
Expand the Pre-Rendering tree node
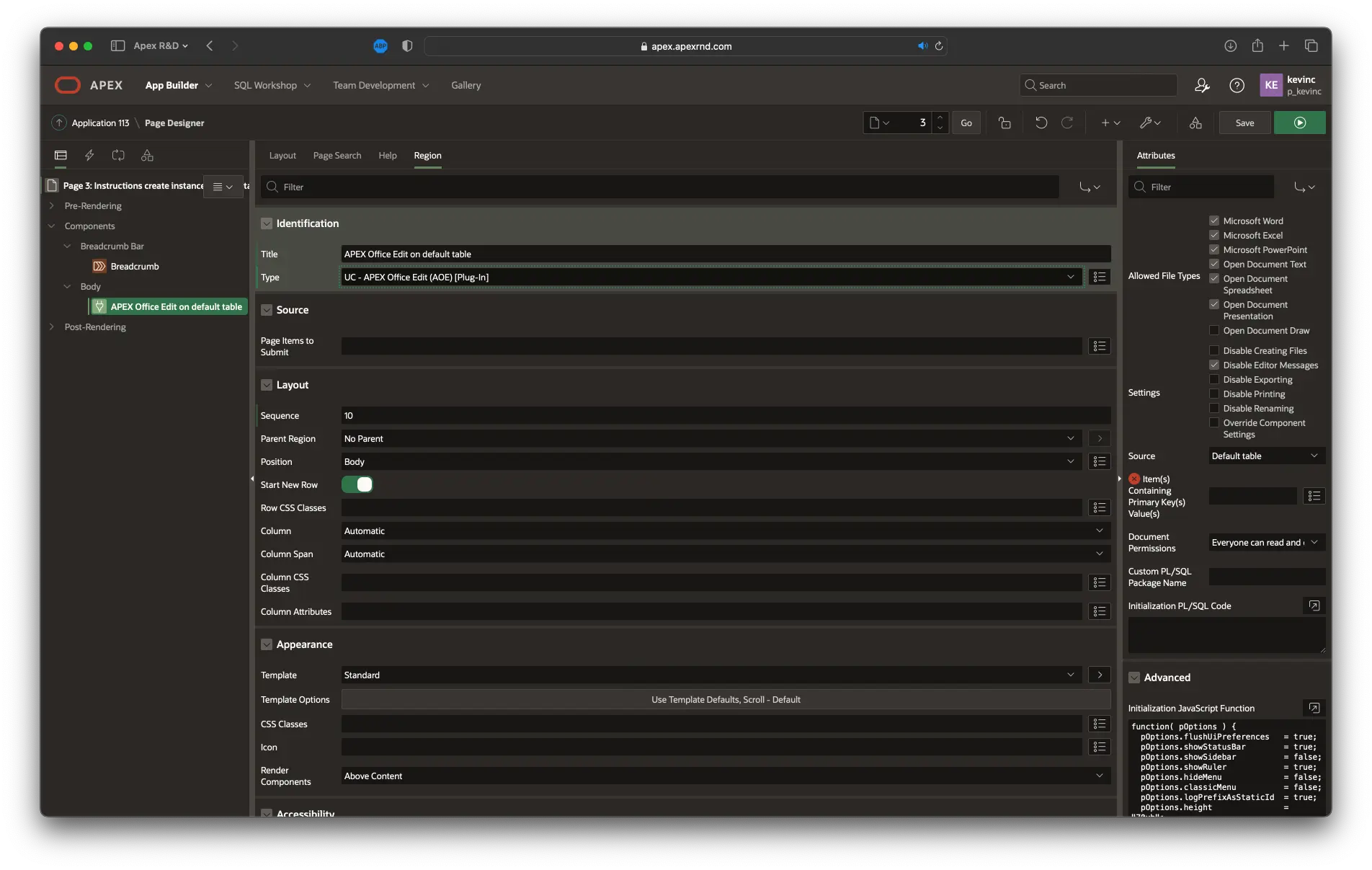[52, 205]
